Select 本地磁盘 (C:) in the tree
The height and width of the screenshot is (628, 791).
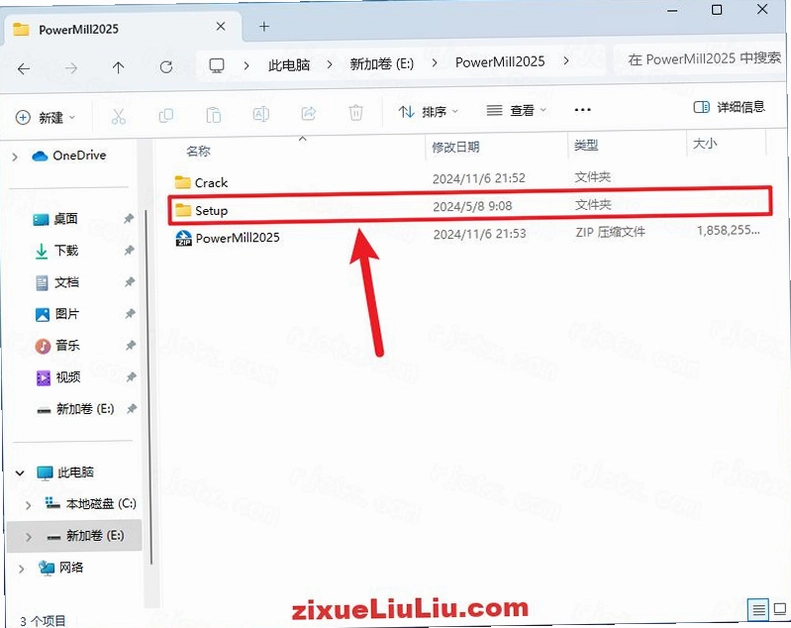(91, 503)
